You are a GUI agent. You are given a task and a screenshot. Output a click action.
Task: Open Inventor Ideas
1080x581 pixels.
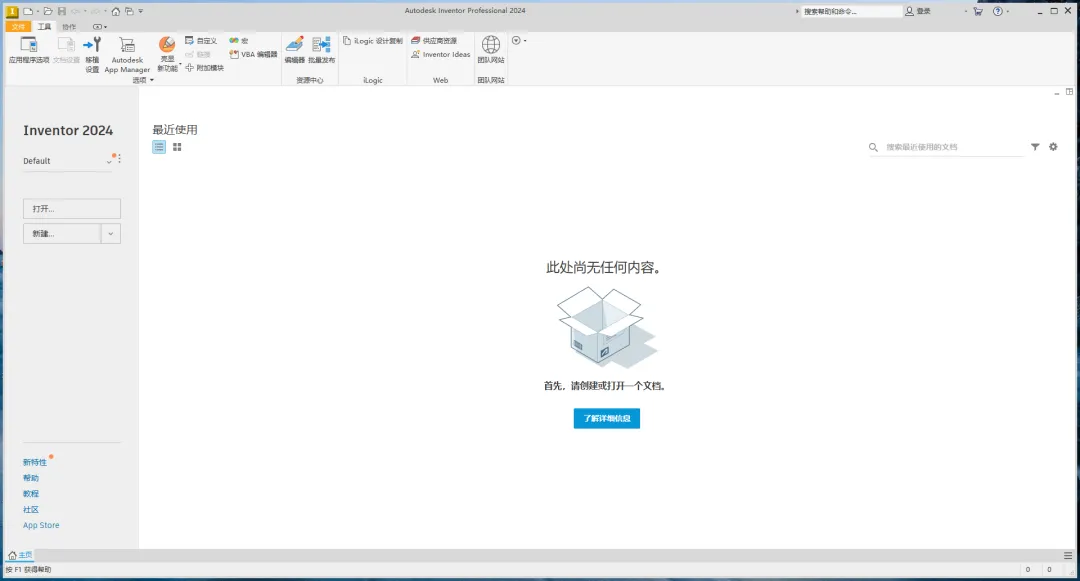[441, 54]
